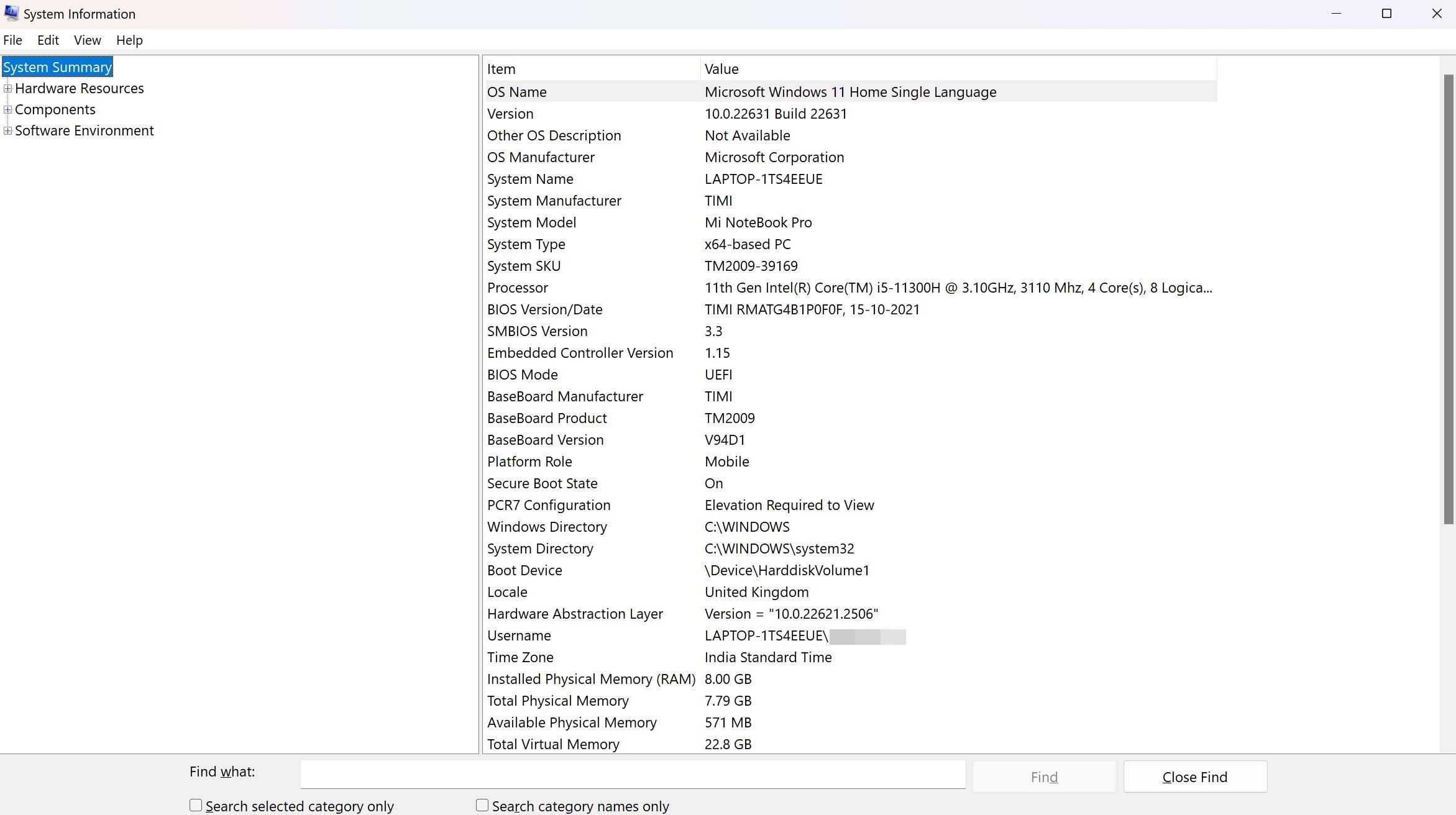Image resolution: width=1456 pixels, height=815 pixels.
Task: Expand the Hardware Resources tree node
Action: tap(7, 88)
